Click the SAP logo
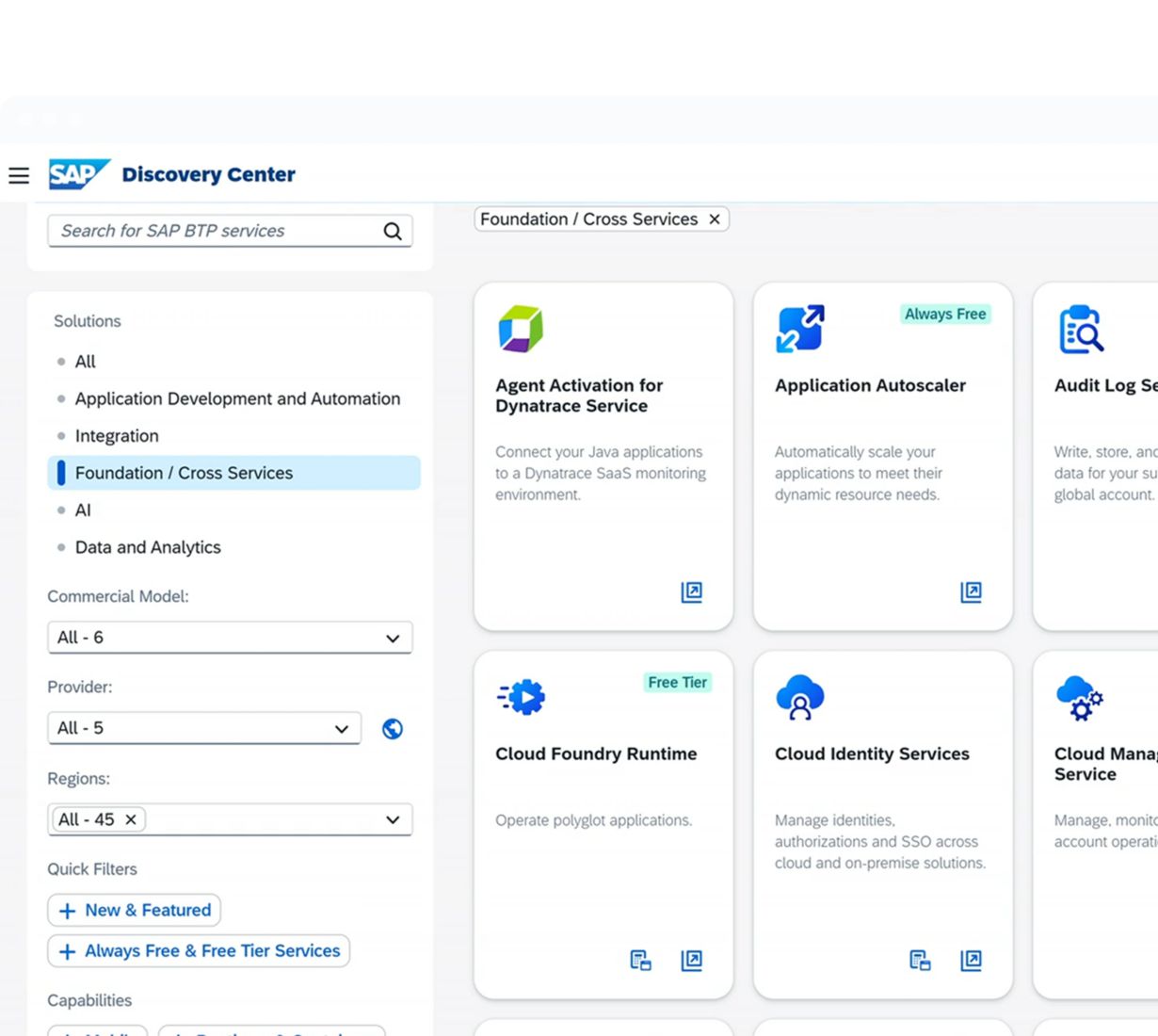 (x=79, y=174)
